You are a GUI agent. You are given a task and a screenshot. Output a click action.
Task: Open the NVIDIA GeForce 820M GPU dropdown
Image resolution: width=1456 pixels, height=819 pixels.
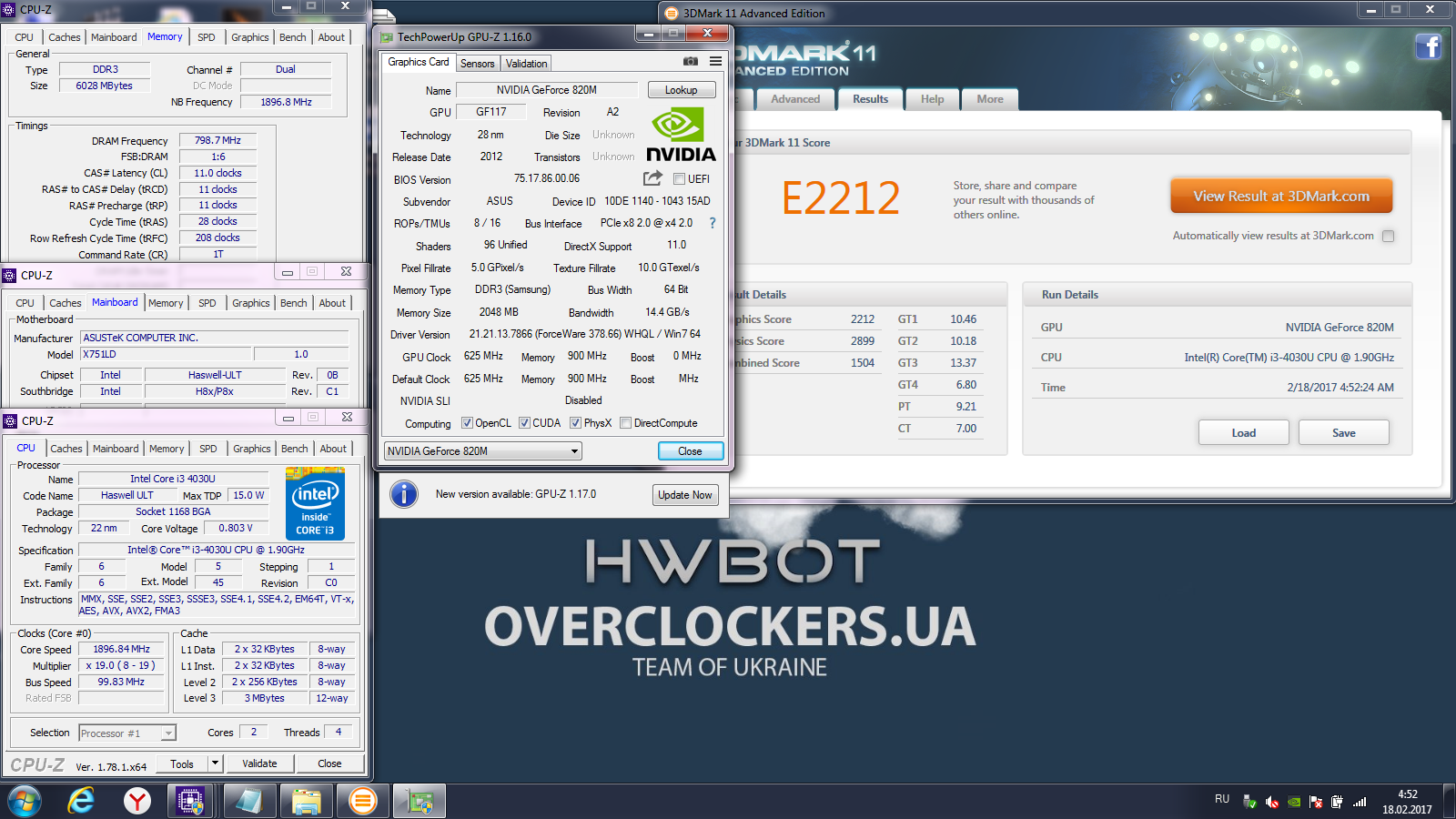[x=482, y=450]
